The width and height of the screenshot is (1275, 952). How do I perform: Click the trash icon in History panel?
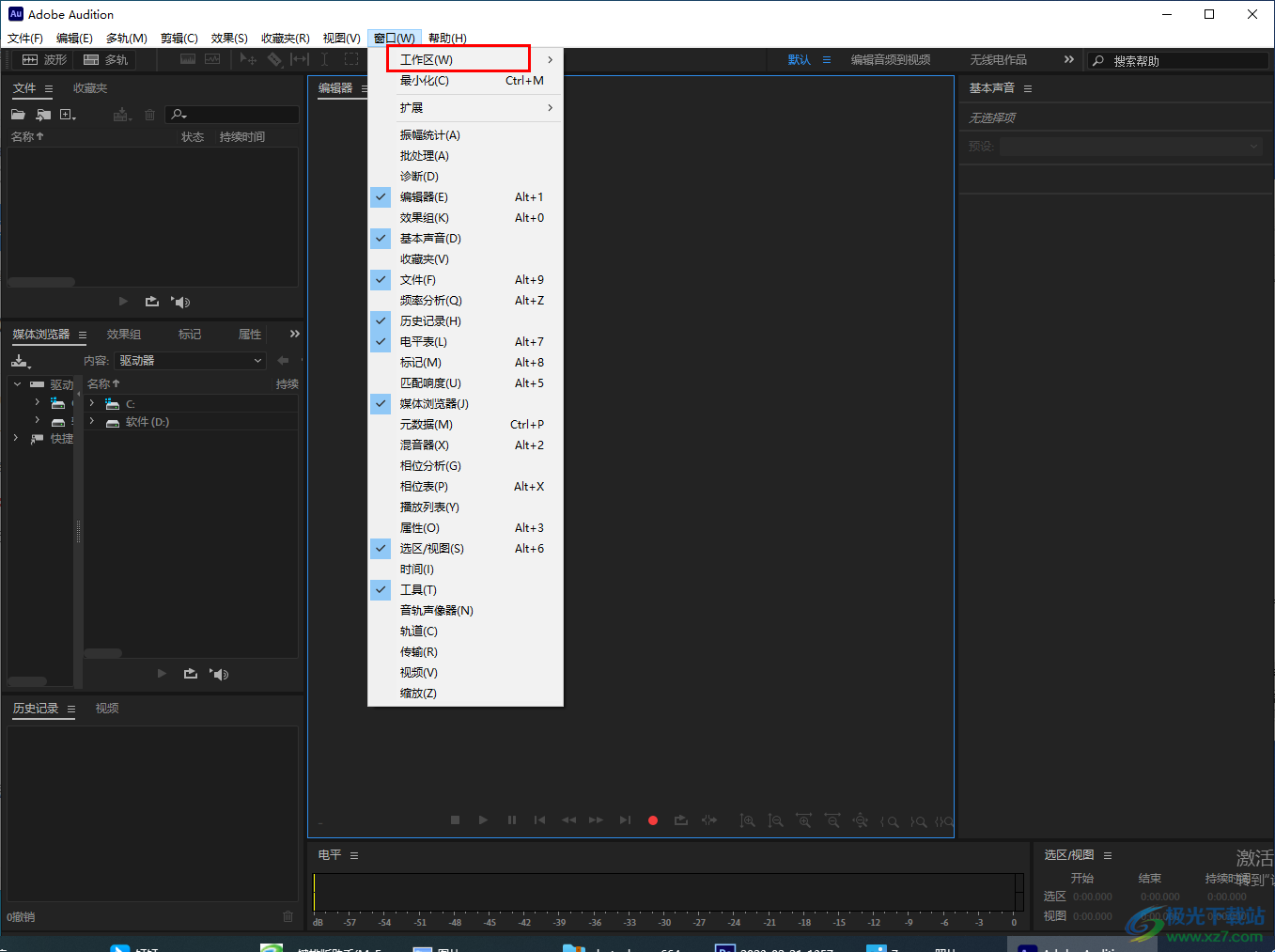288,916
